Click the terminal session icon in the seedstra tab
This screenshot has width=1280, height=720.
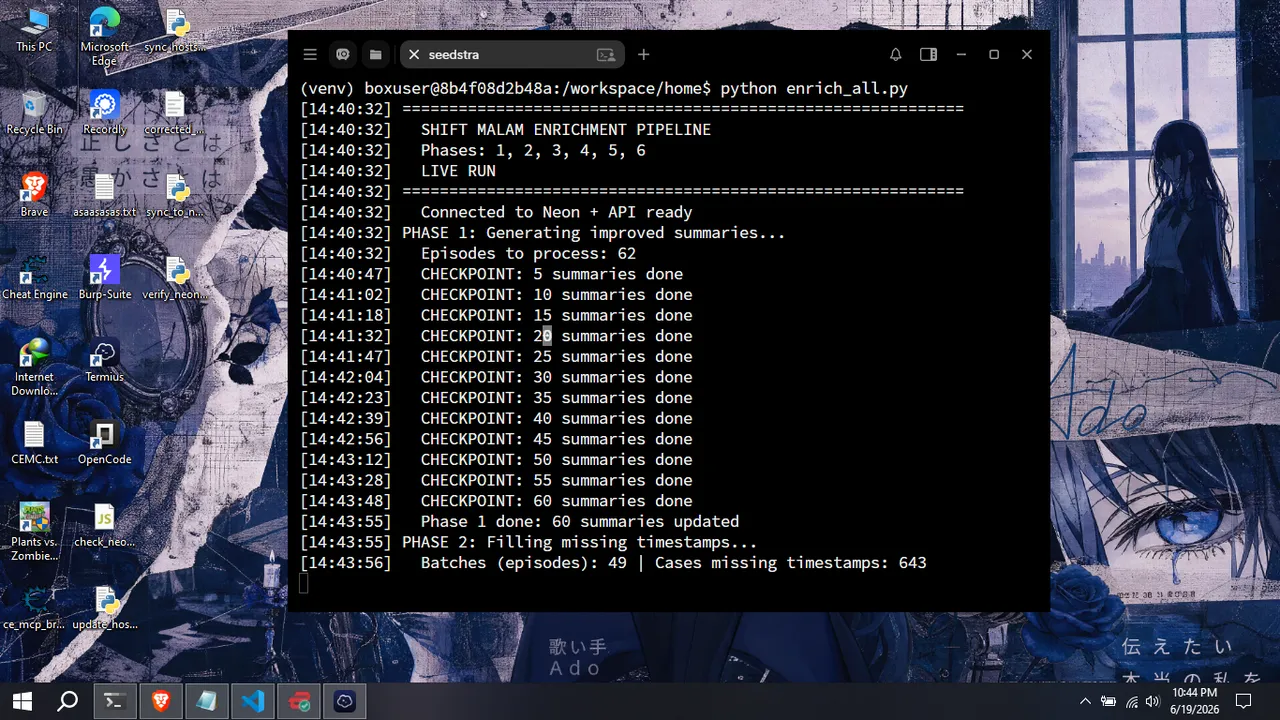[606, 55]
